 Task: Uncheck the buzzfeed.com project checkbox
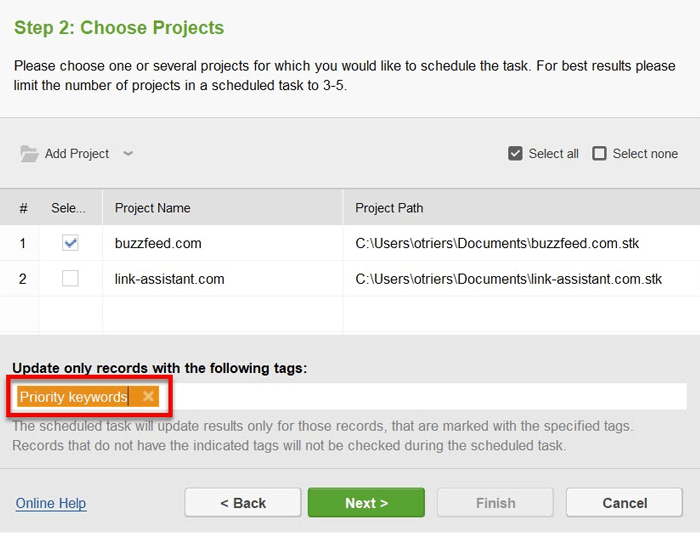click(x=70, y=243)
